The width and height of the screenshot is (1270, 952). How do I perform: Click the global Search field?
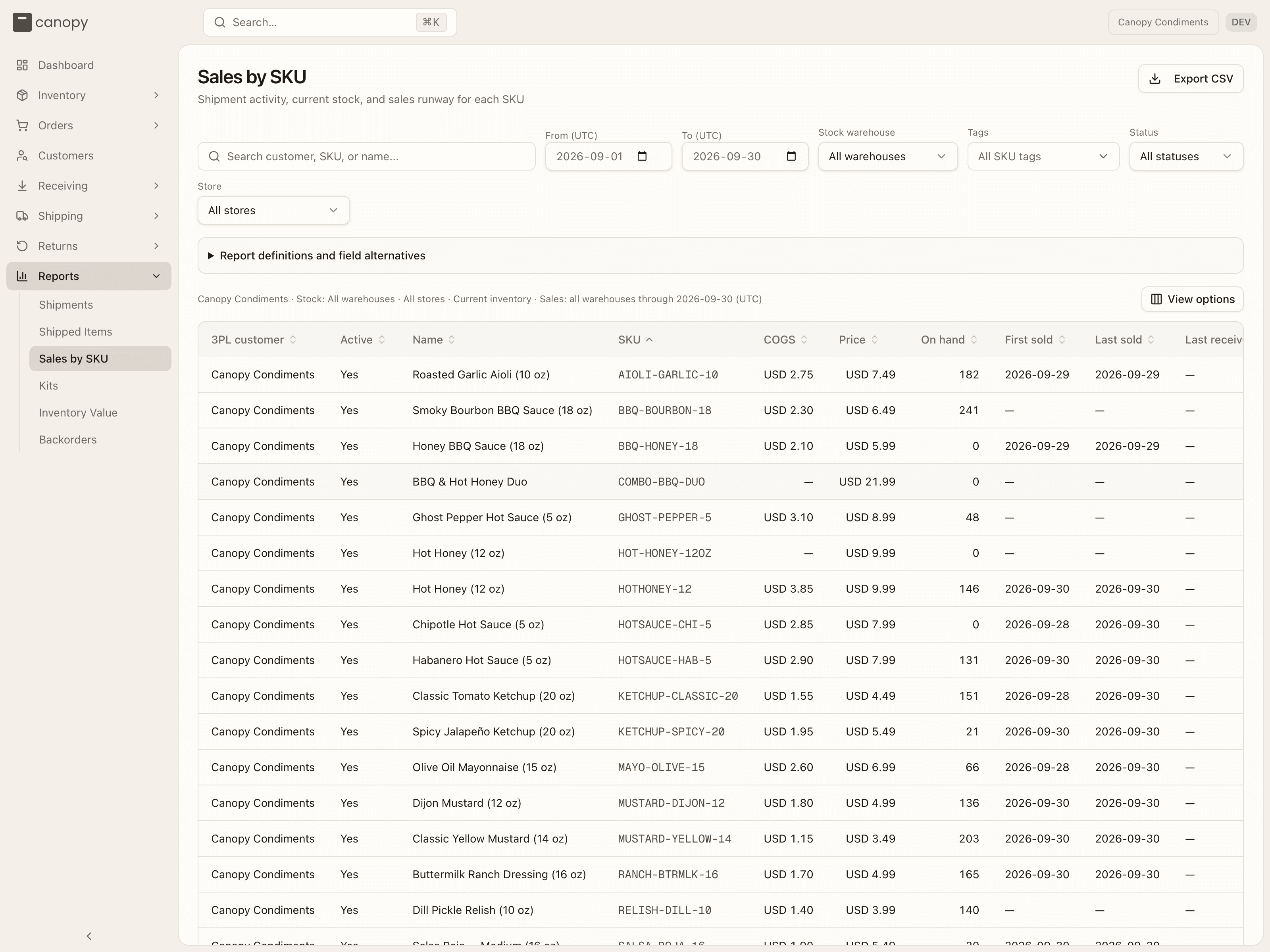(x=329, y=22)
